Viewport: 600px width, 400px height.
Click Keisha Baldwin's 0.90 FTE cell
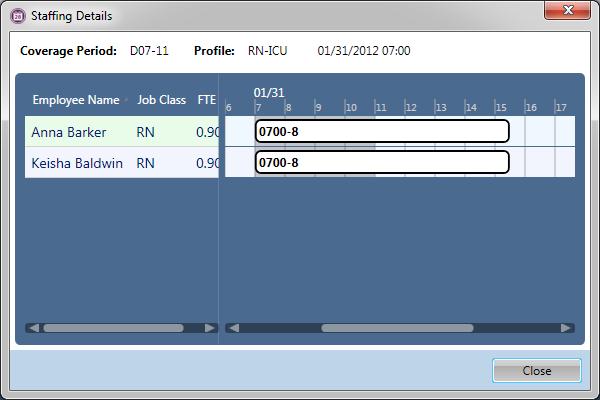[x=207, y=162]
